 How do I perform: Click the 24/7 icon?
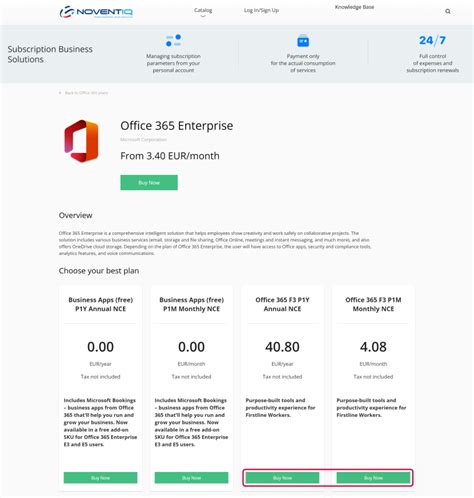tap(432, 40)
